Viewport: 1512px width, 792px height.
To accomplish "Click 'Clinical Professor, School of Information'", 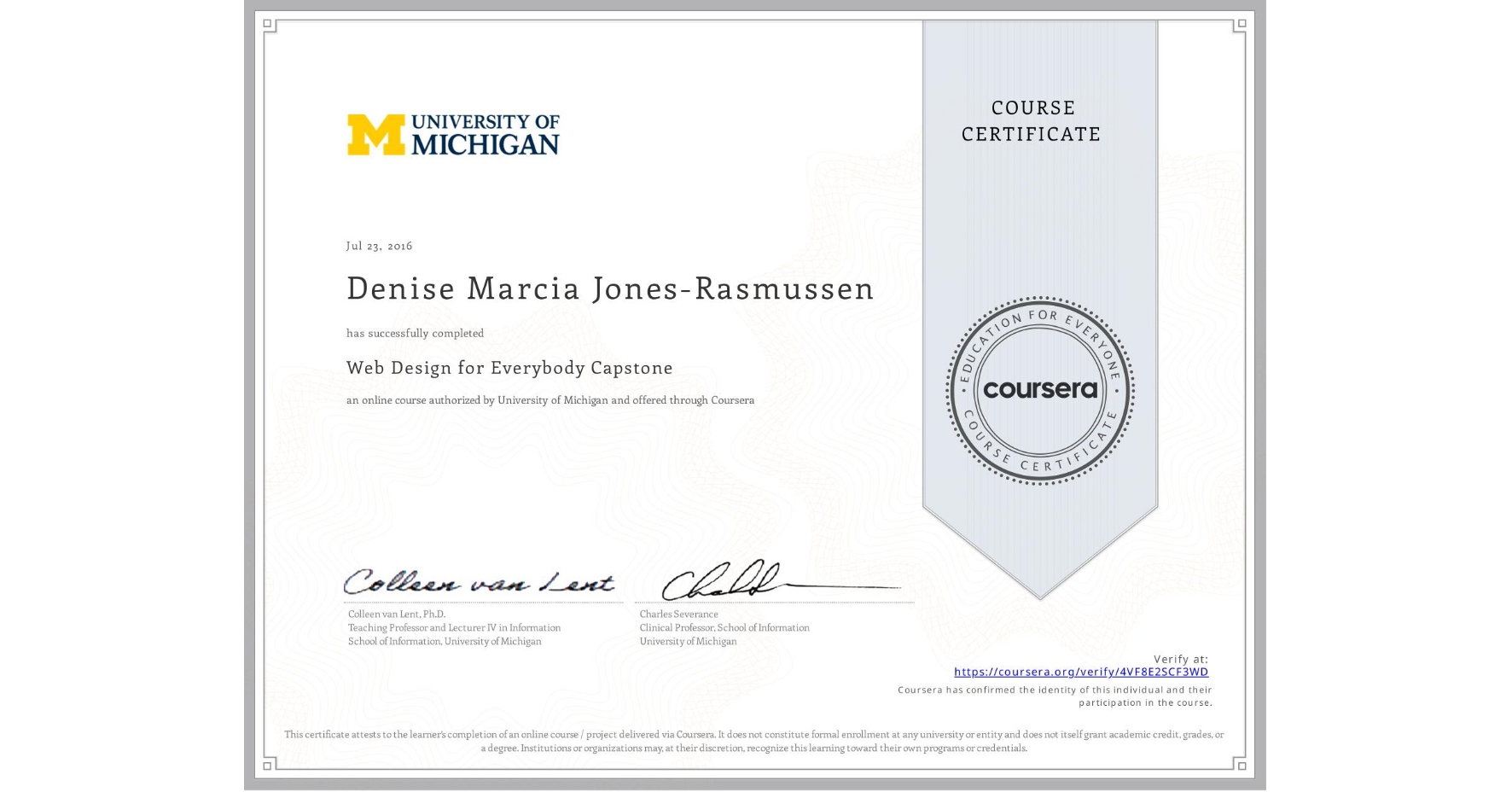I will point(724,627).
